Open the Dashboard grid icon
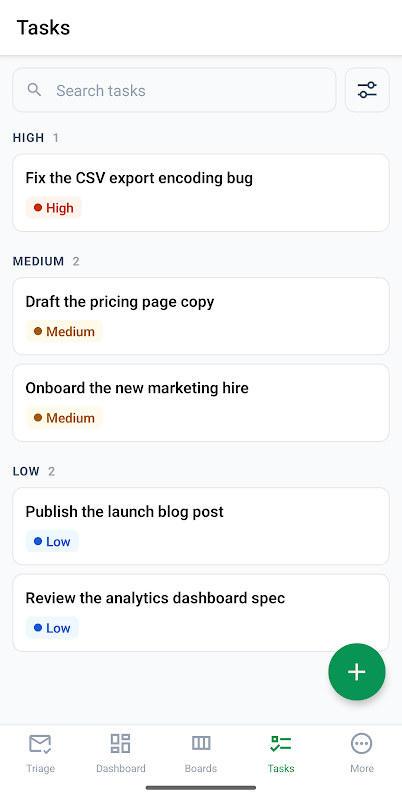The height and width of the screenshot is (800, 402). (x=120, y=743)
